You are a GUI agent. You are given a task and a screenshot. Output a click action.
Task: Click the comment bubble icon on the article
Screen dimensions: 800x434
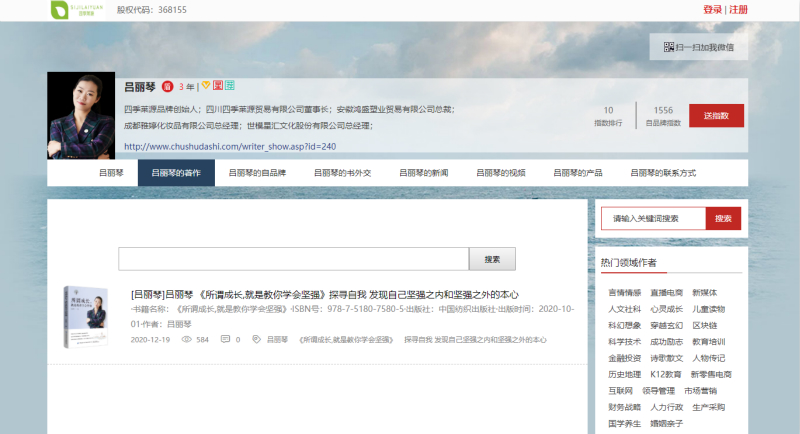pos(225,340)
